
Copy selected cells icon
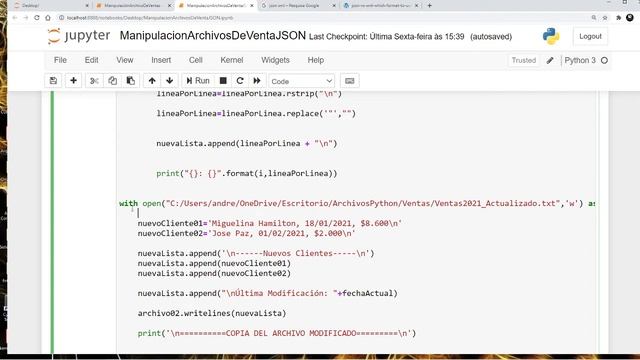tap(112, 81)
